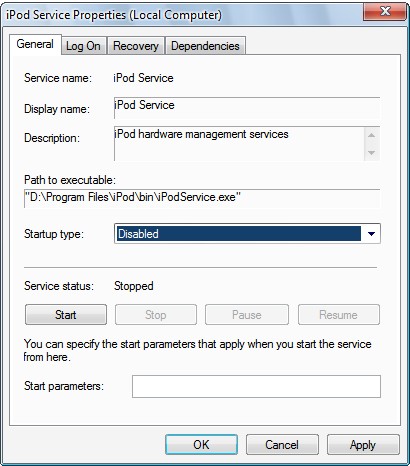410x466 pixels.
Task: Click the Description scroll down arrow
Action: click(371, 153)
